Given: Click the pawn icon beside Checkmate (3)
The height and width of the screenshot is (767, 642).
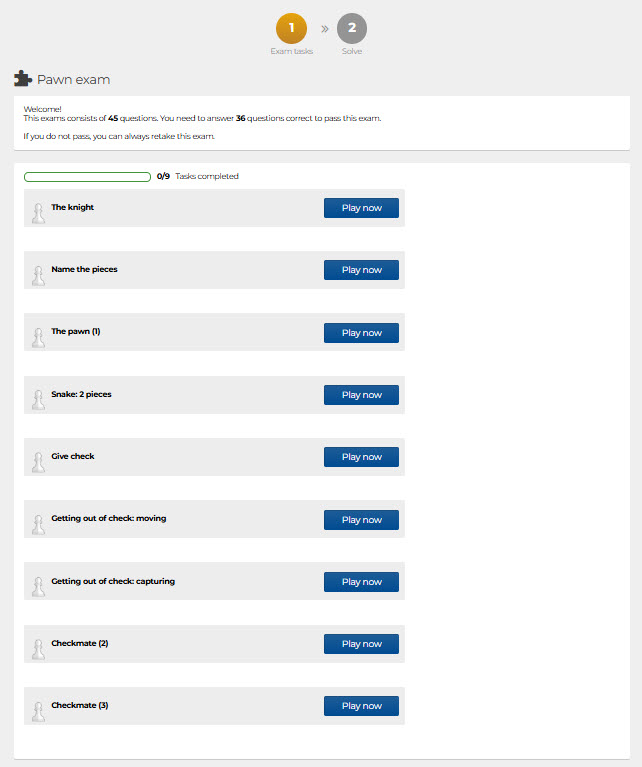Looking at the screenshot, I should (38, 710).
